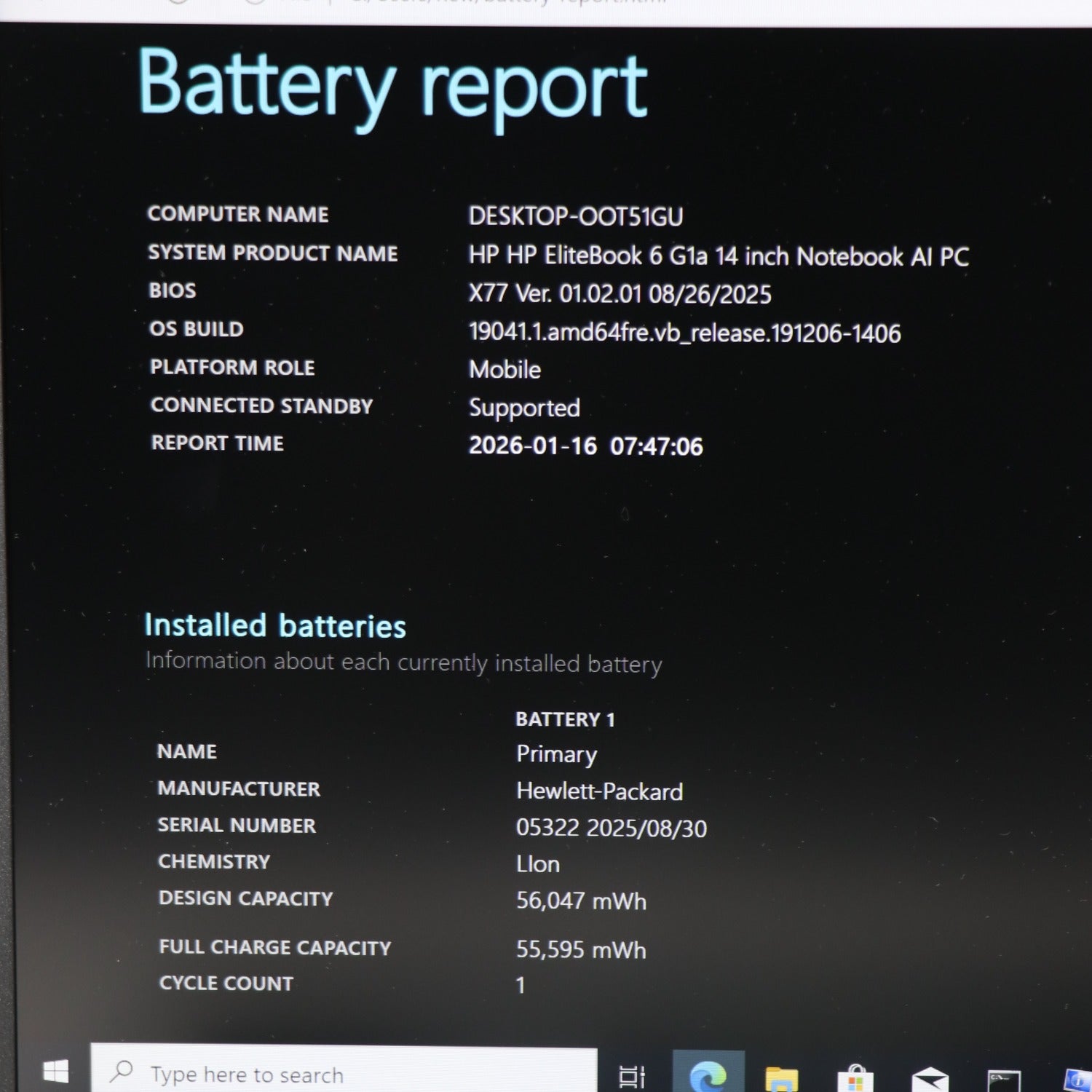
Task: Click the computer name DESKTOP-OOT51GU
Action: [x=575, y=216]
